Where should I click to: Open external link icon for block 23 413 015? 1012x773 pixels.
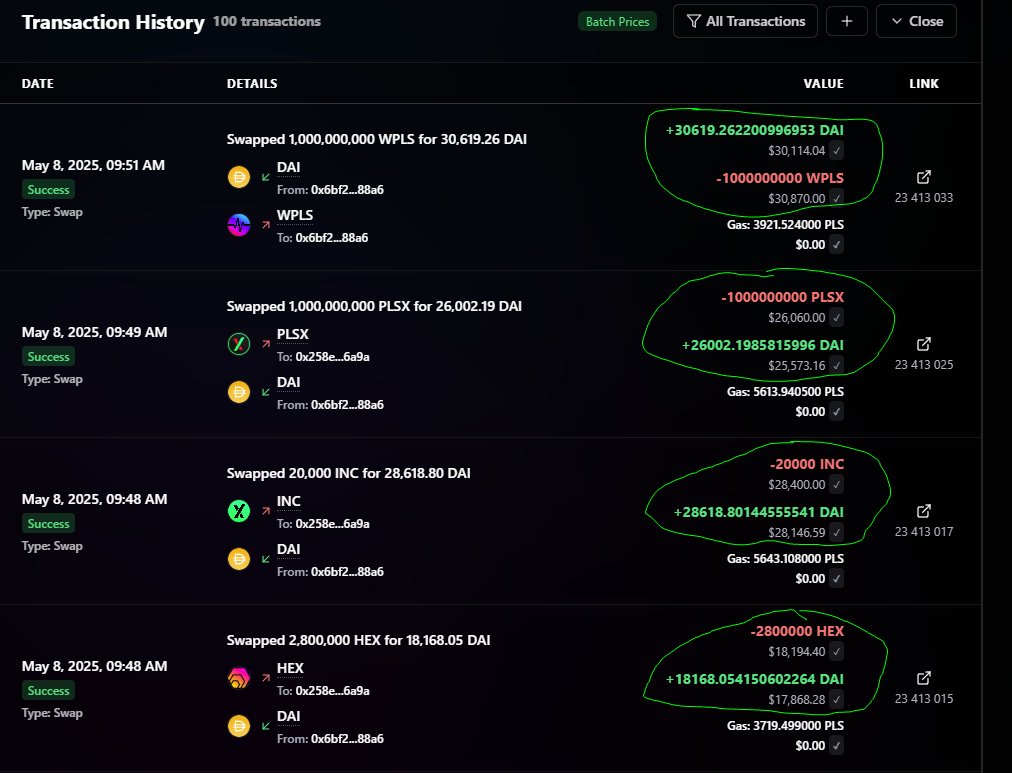(x=924, y=678)
